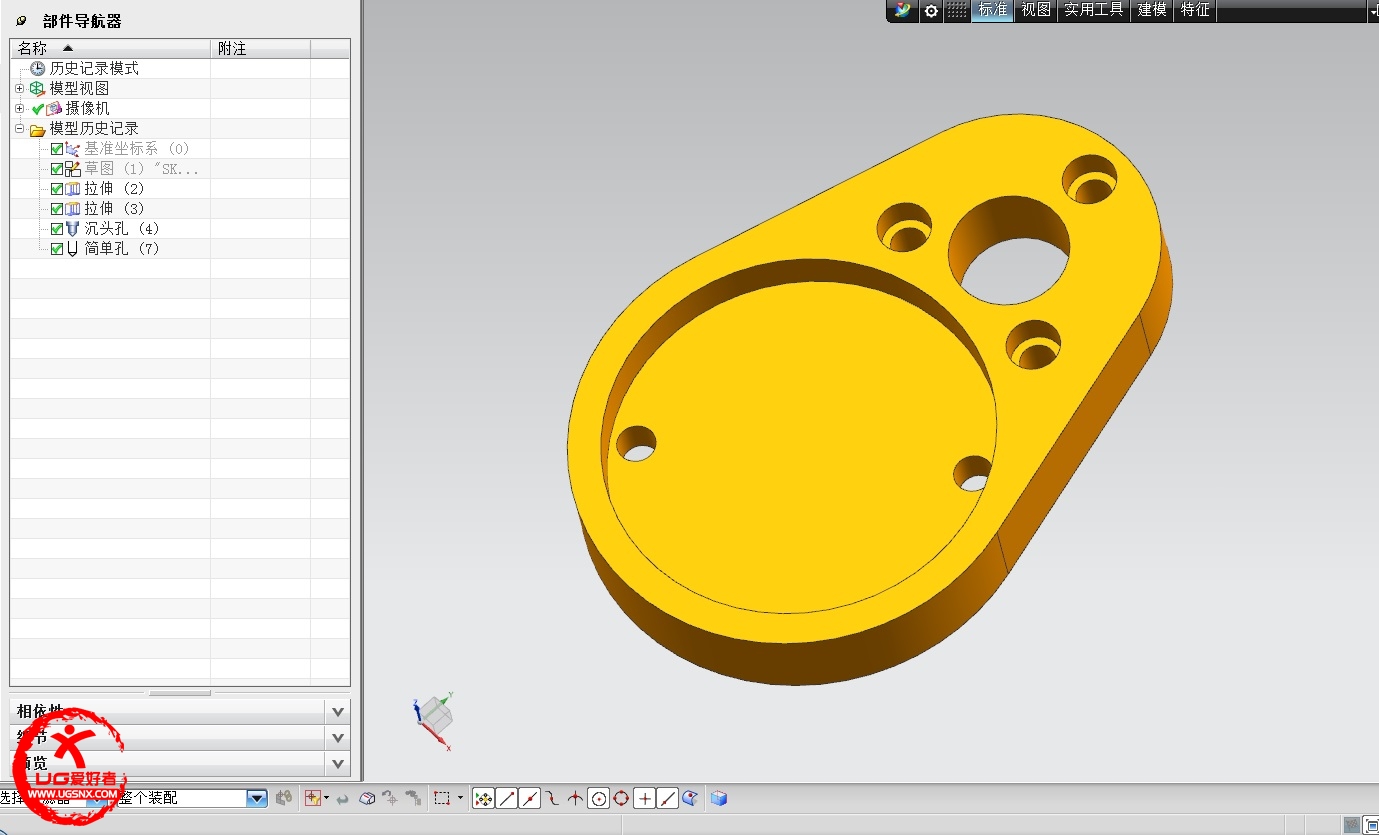Click the dotted grip handle beside the 标准 tab

(x=957, y=10)
